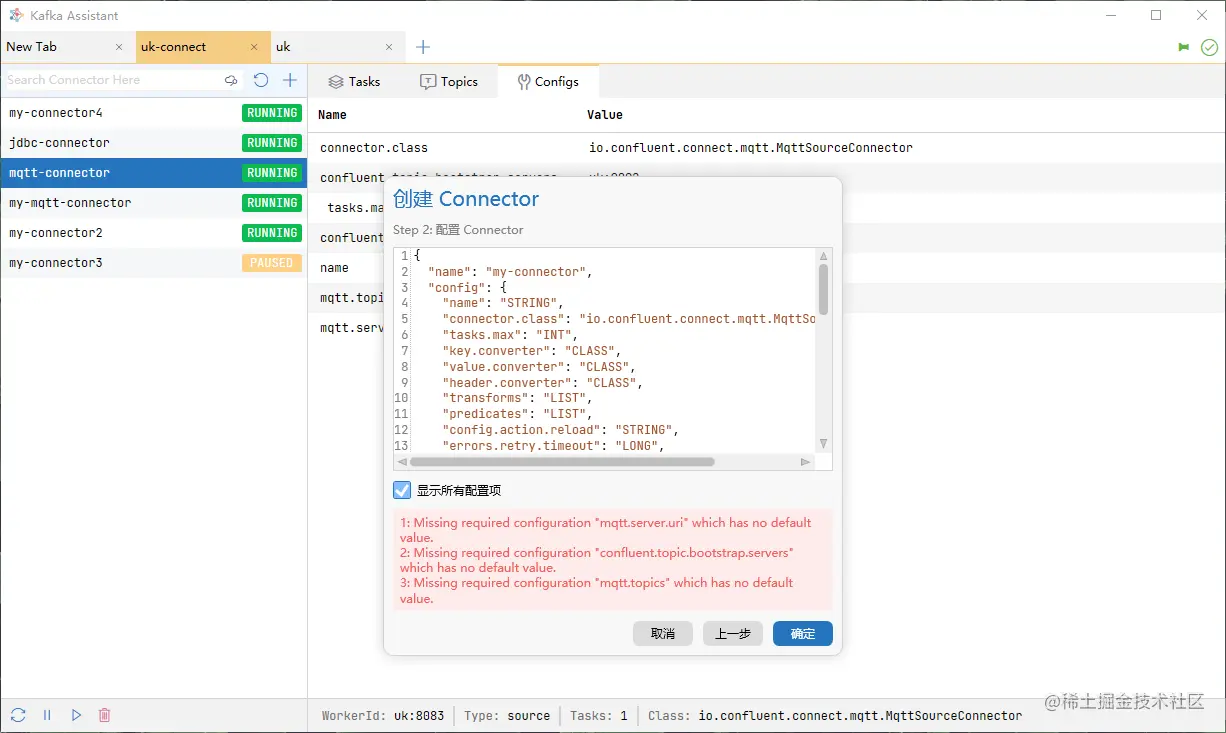Click the mqtt.server.uri error message

tap(606, 530)
